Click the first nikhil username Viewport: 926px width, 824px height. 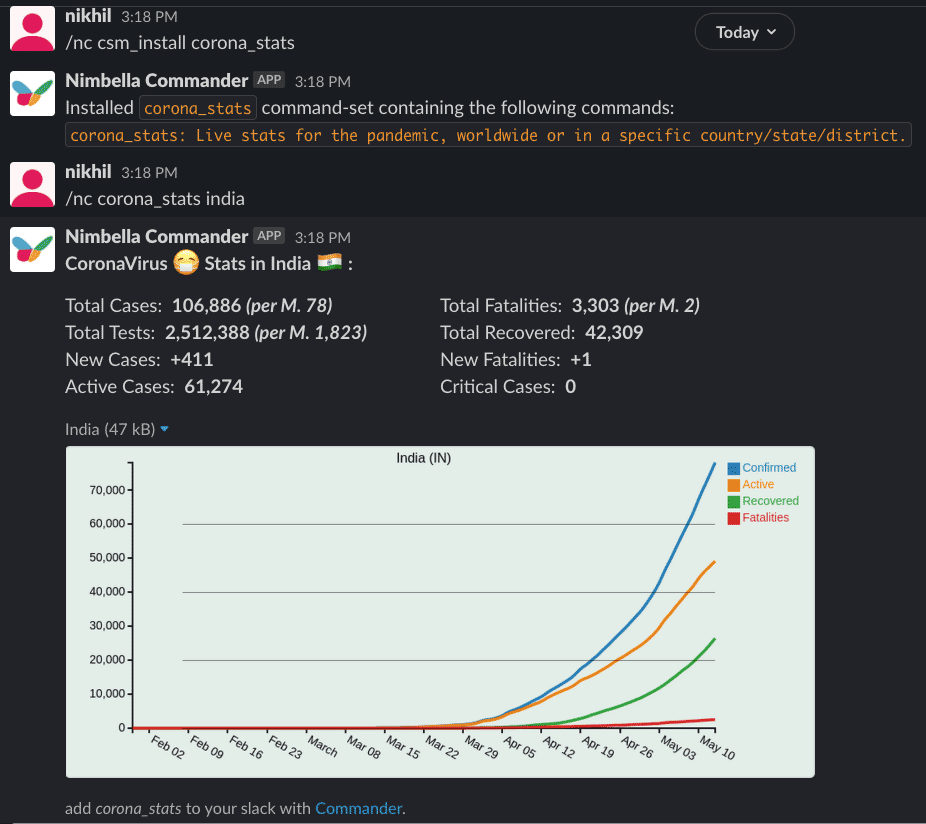[88, 17]
